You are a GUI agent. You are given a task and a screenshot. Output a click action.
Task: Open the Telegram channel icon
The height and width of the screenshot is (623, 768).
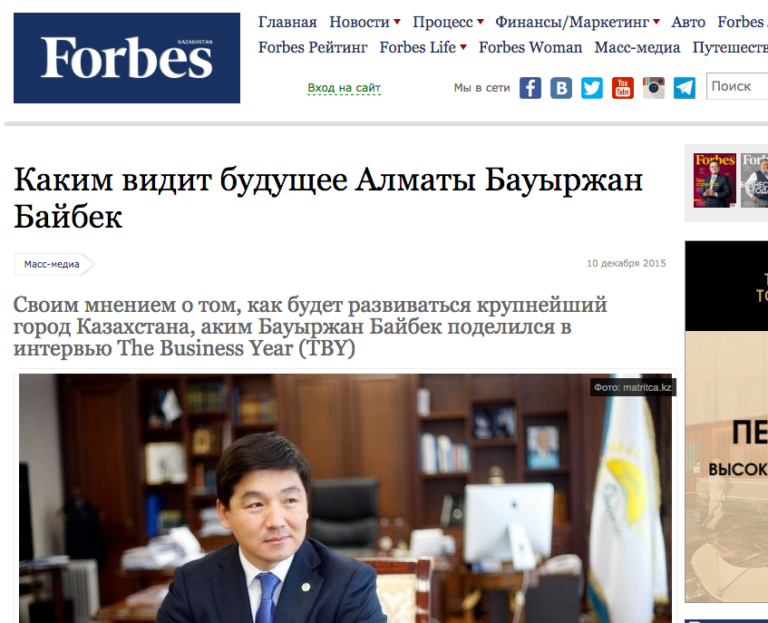[x=684, y=88]
